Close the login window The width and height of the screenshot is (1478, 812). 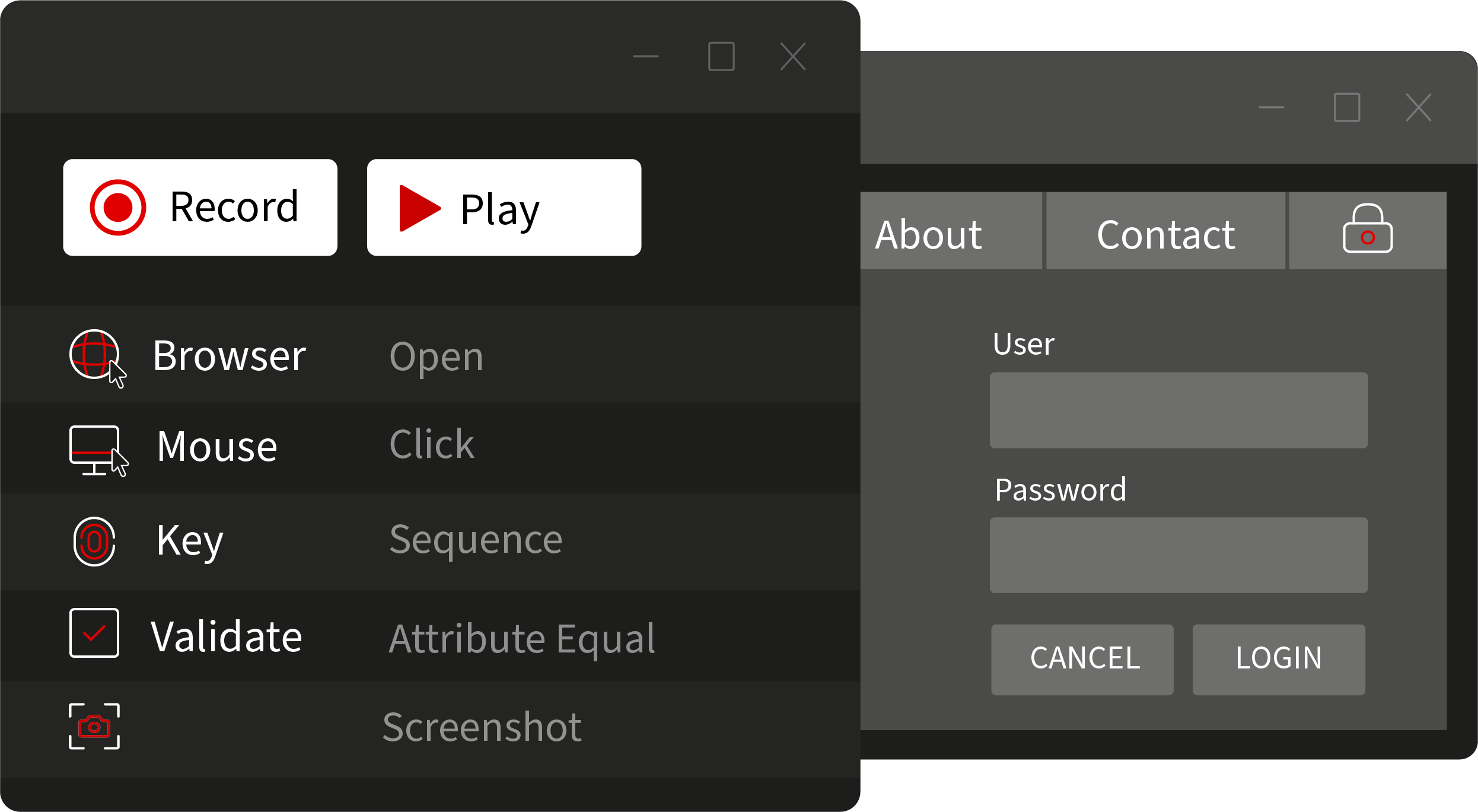(1419, 107)
